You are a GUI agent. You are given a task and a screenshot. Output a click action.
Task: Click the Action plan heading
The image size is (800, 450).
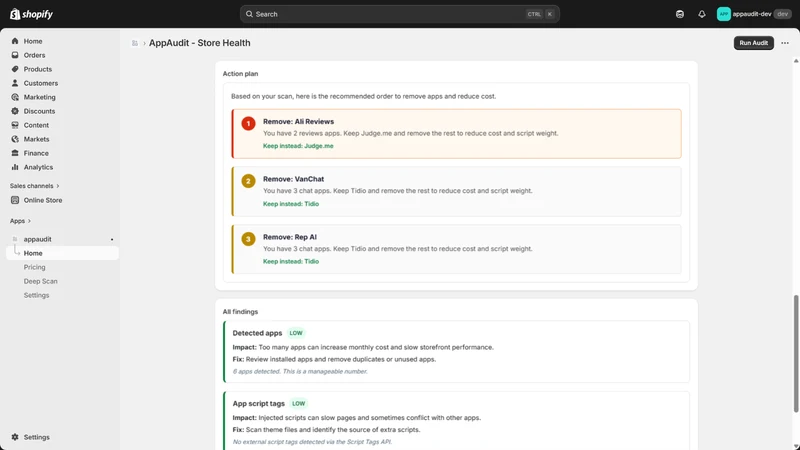click(240, 73)
